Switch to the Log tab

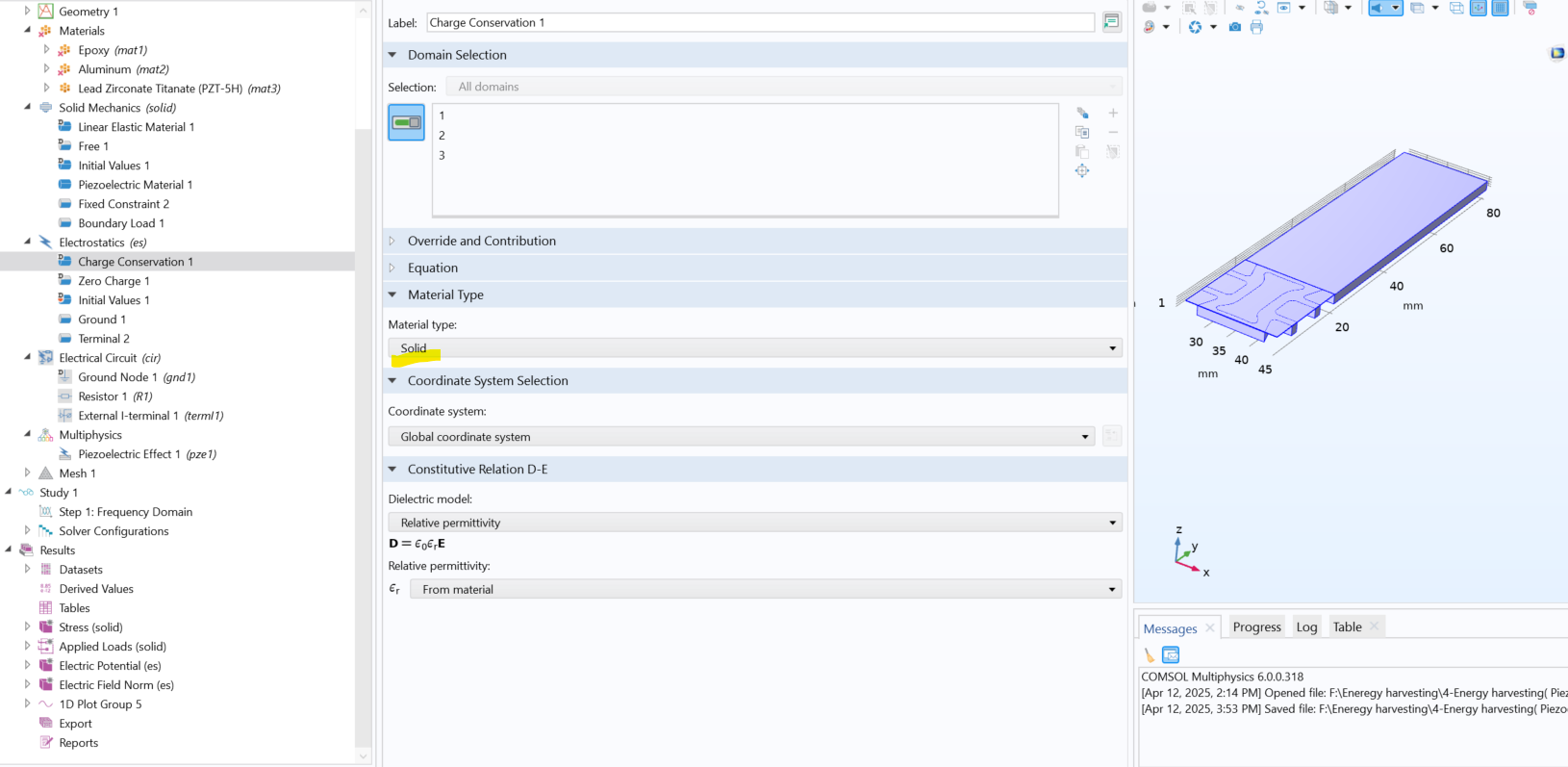point(1306,627)
